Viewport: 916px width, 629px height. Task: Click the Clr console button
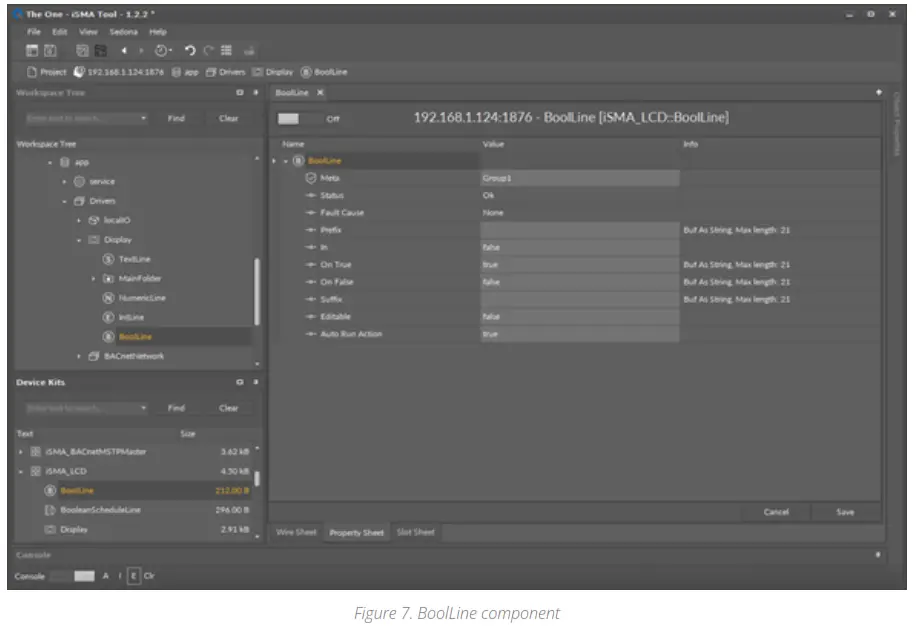[149, 576]
